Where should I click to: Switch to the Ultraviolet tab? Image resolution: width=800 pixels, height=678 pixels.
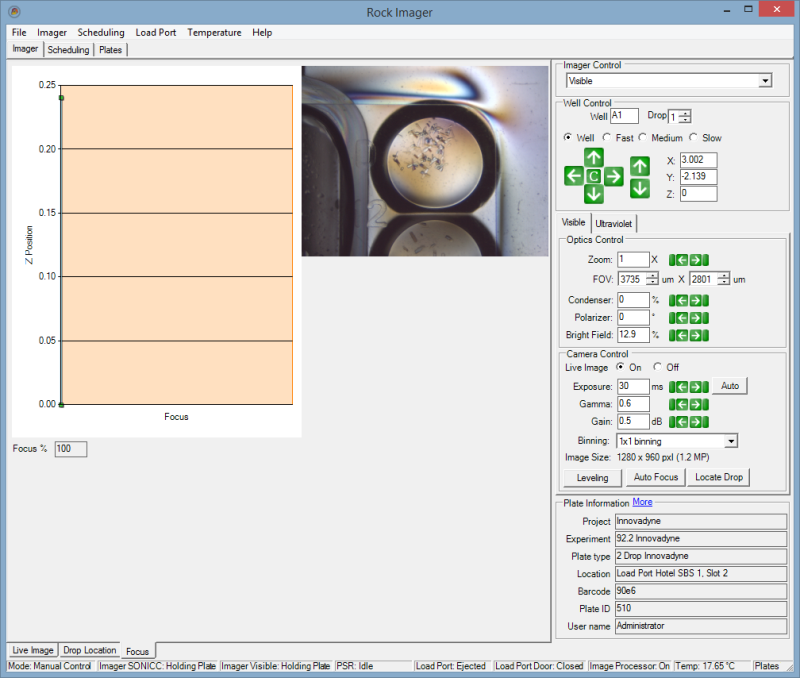614,223
